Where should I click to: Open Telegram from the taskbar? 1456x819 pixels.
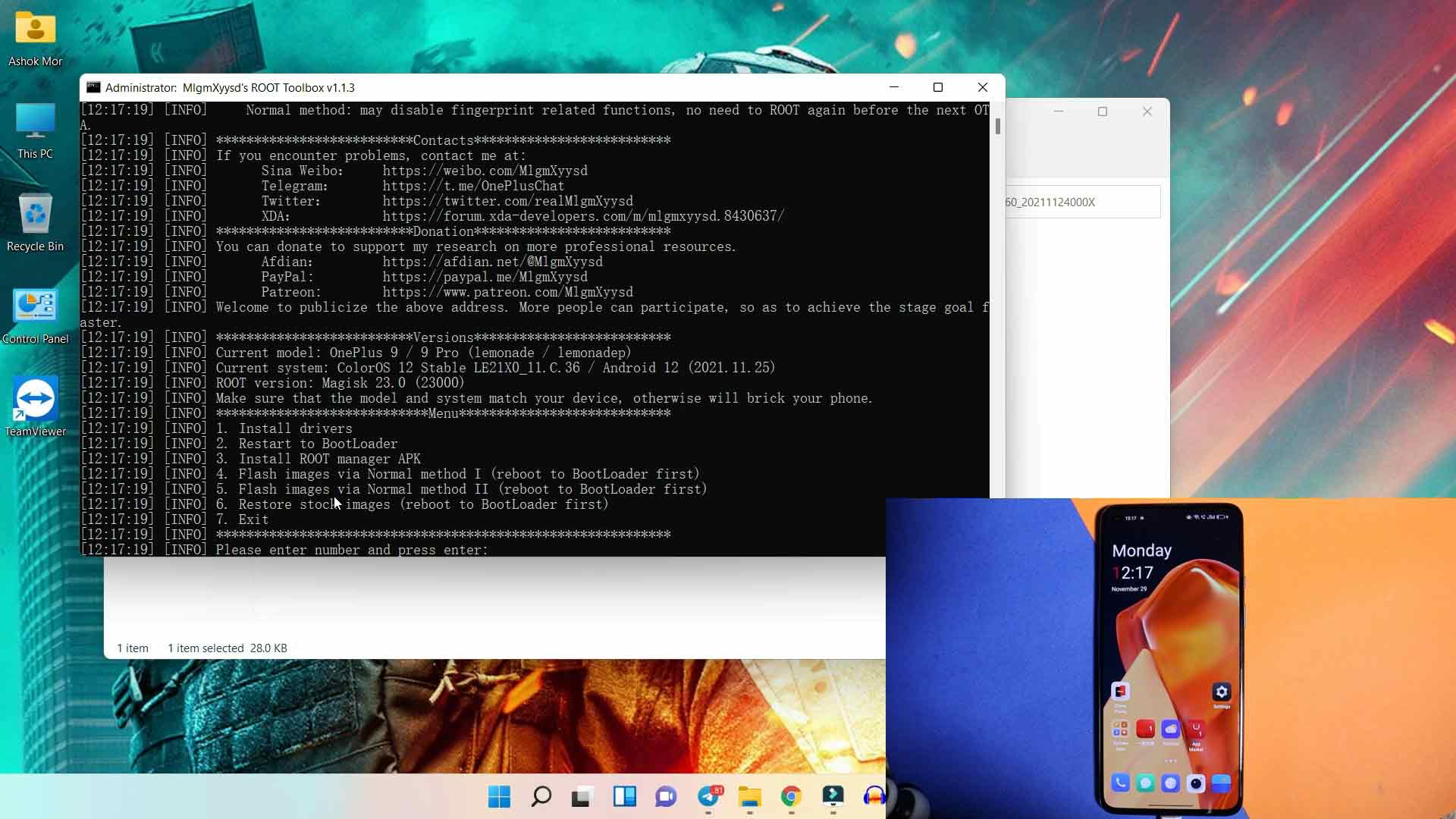[709, 796]
